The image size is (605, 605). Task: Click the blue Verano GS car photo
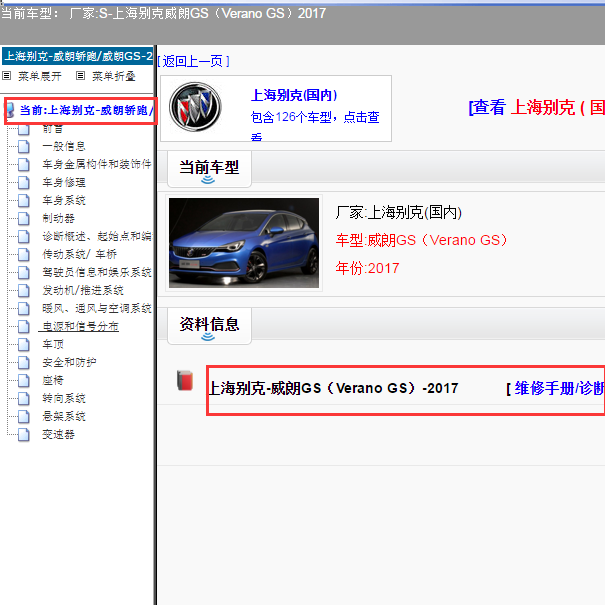[244, 243]
